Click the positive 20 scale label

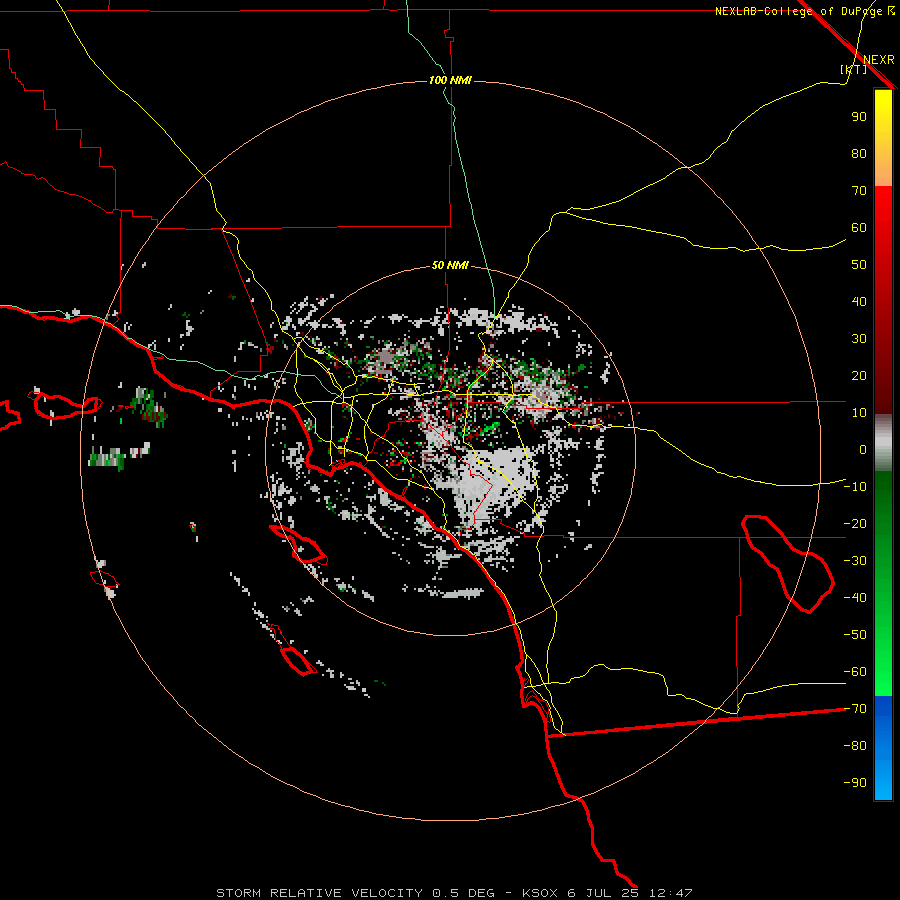(x=859, y=375)
